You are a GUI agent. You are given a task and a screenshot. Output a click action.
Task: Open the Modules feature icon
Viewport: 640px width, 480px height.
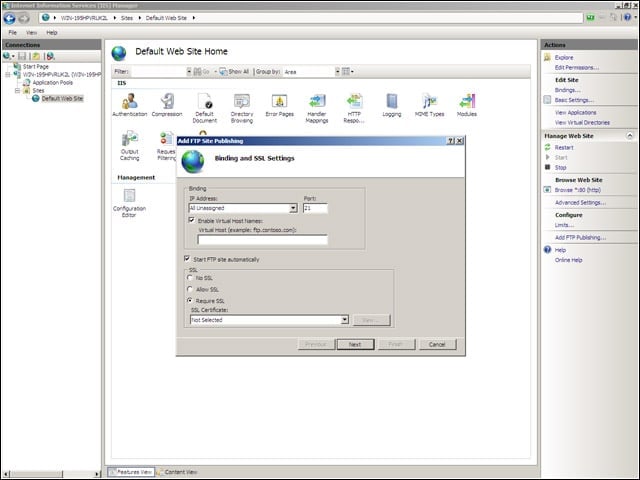coord(467,104)
